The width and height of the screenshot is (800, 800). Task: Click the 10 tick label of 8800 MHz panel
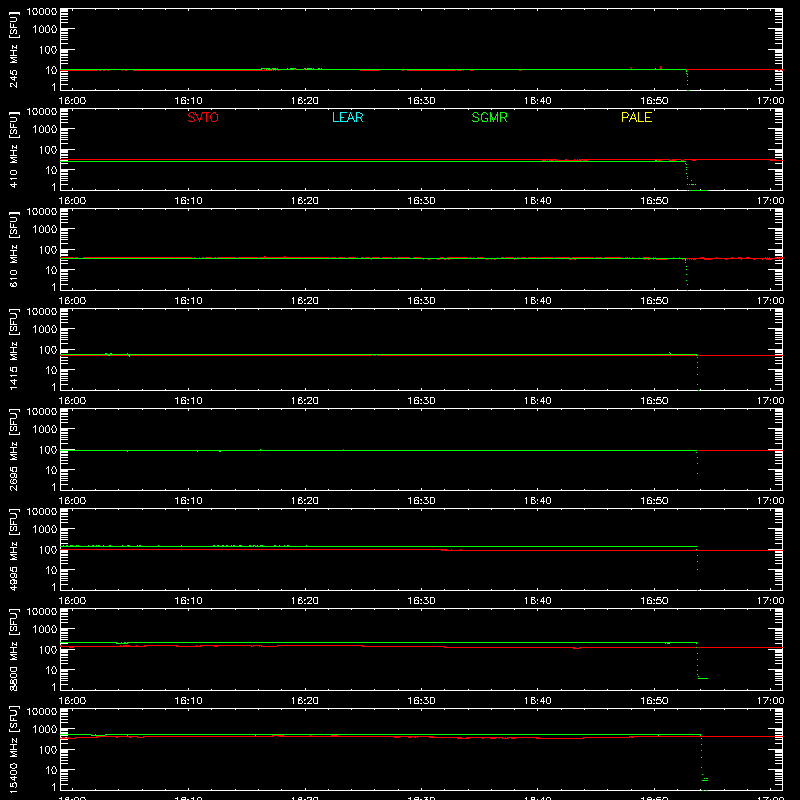(x=51, y=670)
